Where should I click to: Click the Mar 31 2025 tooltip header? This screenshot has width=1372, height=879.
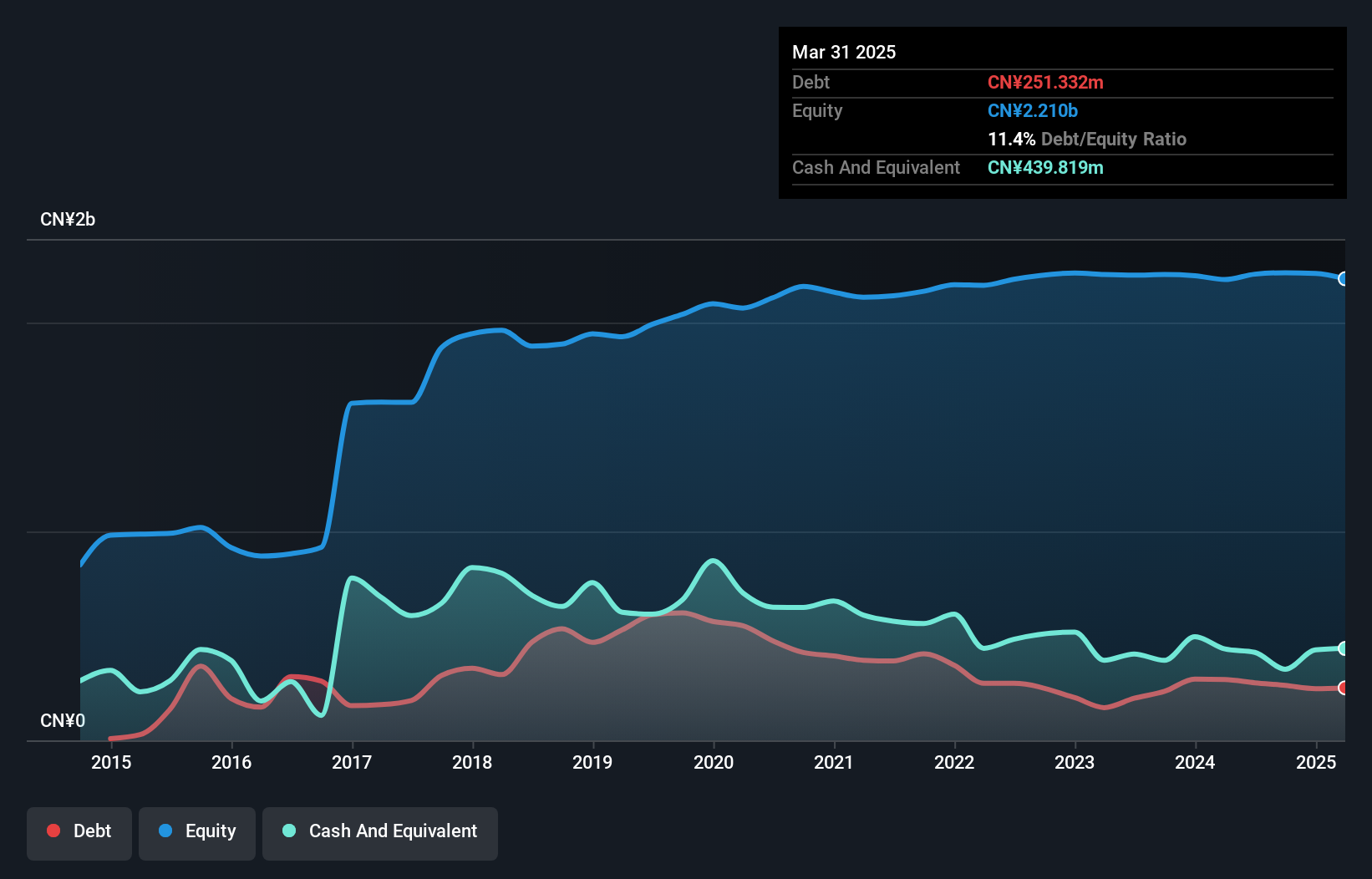[844, 52]
